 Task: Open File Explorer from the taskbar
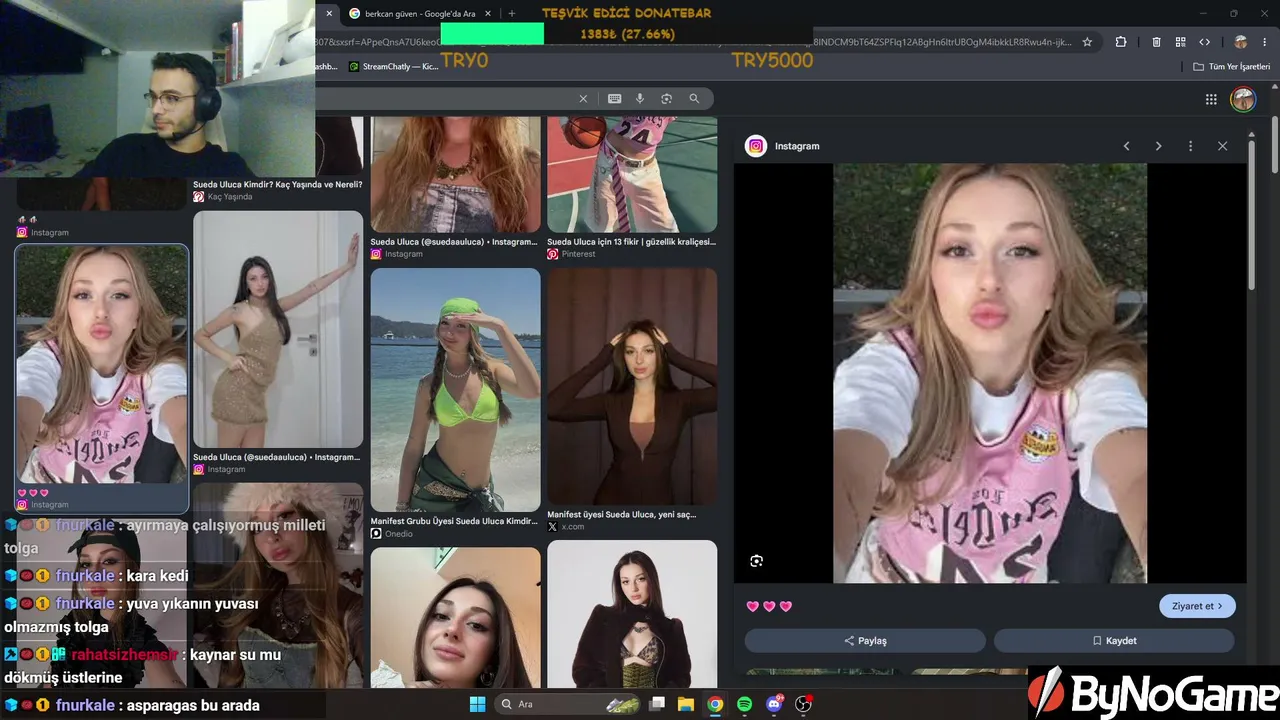pos(686,704)
